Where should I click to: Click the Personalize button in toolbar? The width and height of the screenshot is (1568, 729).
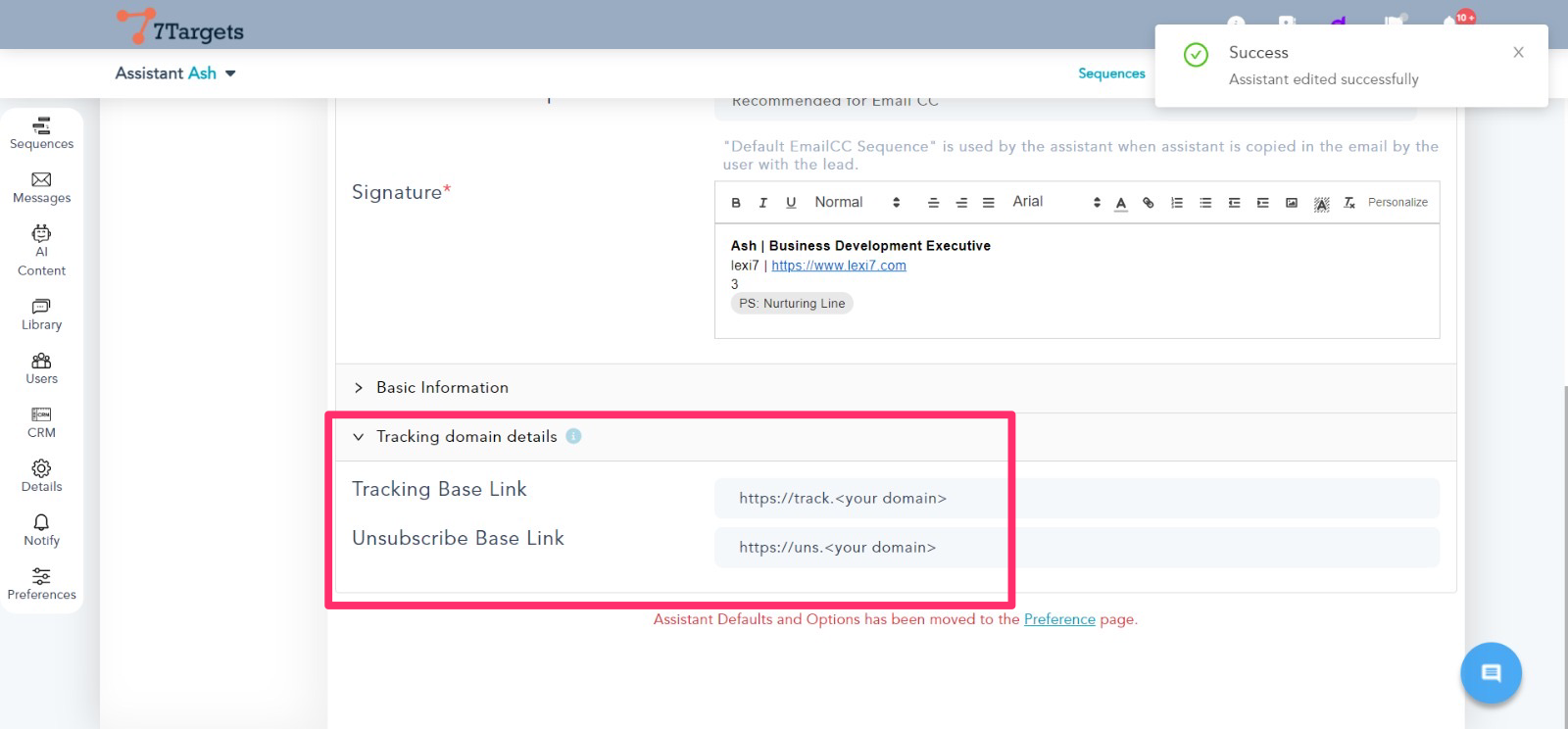pos(1397,203)
